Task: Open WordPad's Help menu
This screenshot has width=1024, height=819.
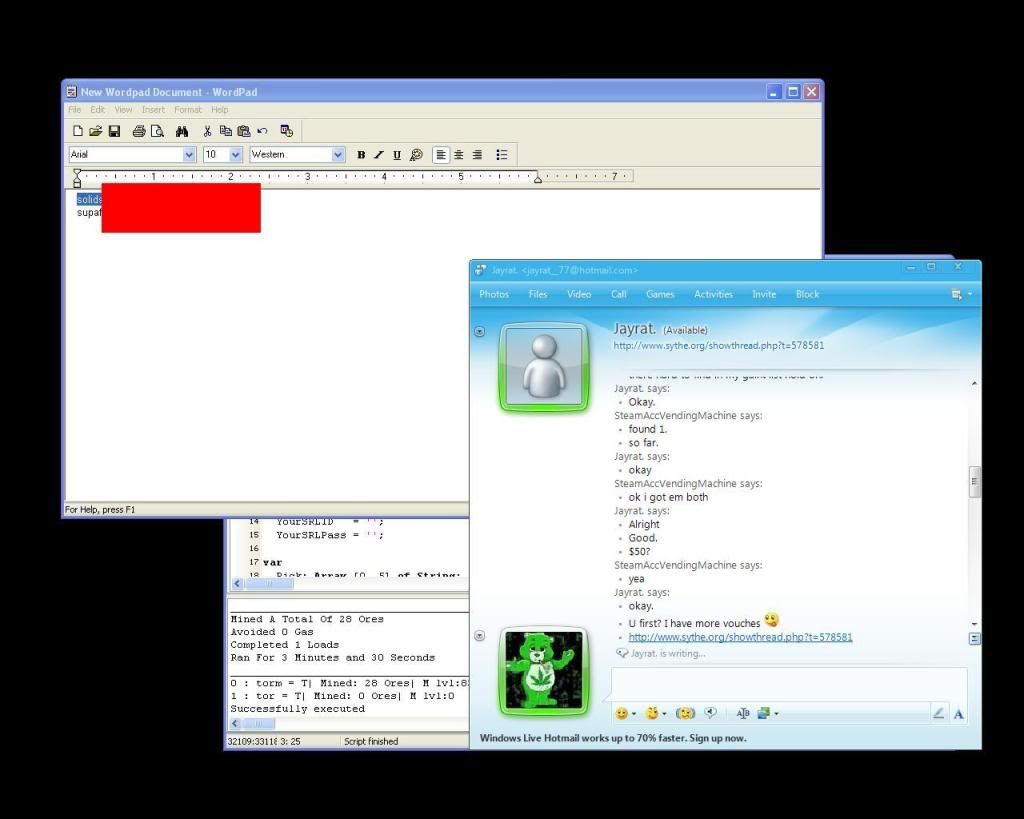Action: pyautogui.click(x=219, y=110)
